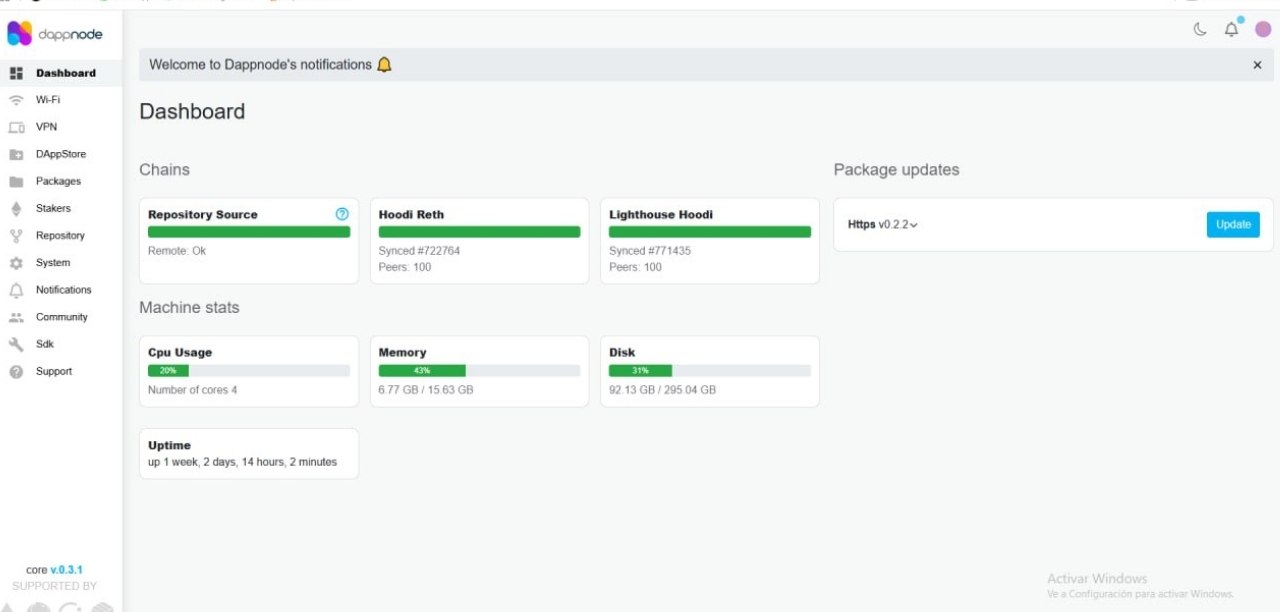Open the Stakers section
Screen dimensions: 1280x612
tap(61, 208)
